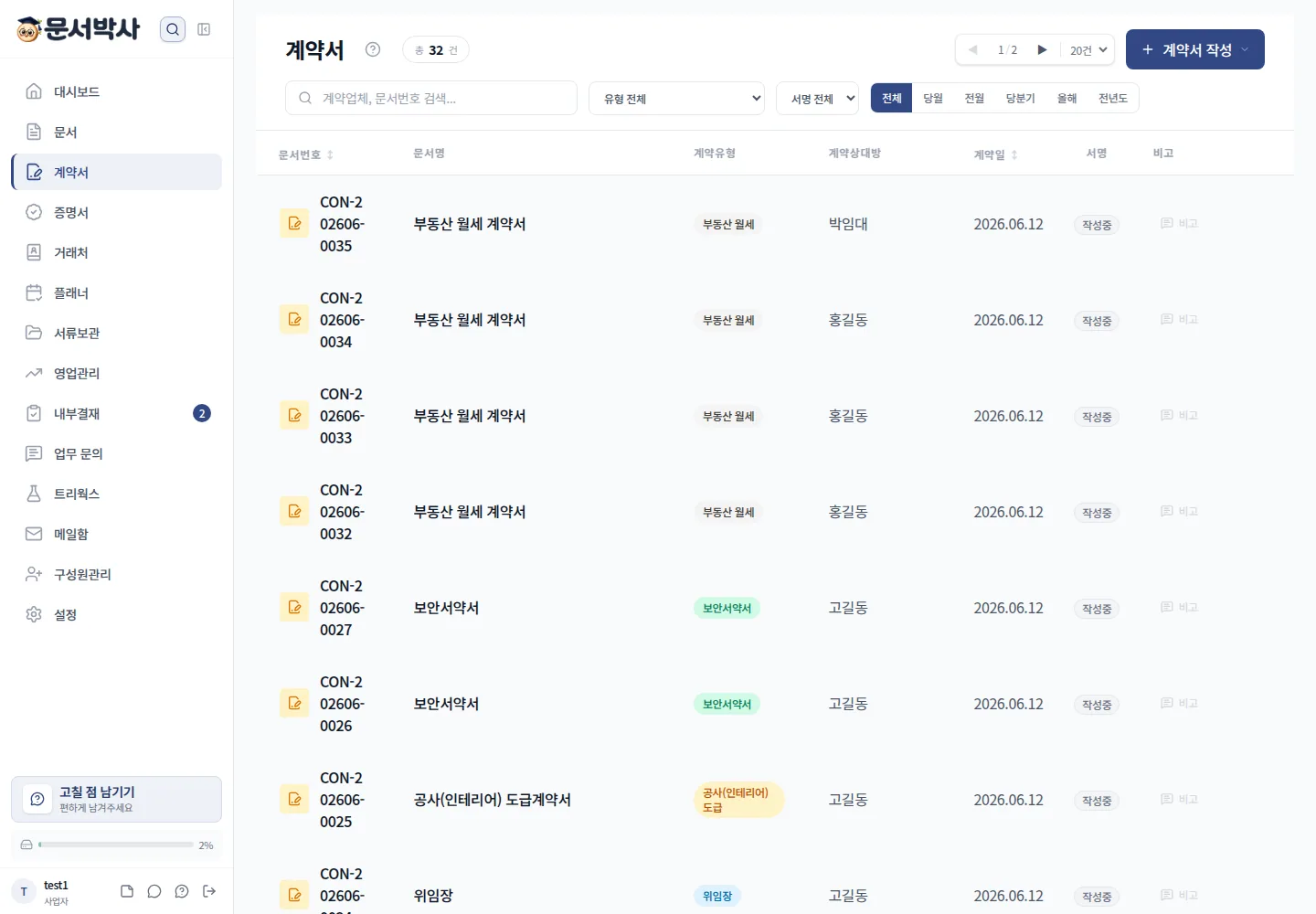1316x914 pixels.
Task: Open the CON-202606-0034 contract document icon
Action: [x=294, y=319]
